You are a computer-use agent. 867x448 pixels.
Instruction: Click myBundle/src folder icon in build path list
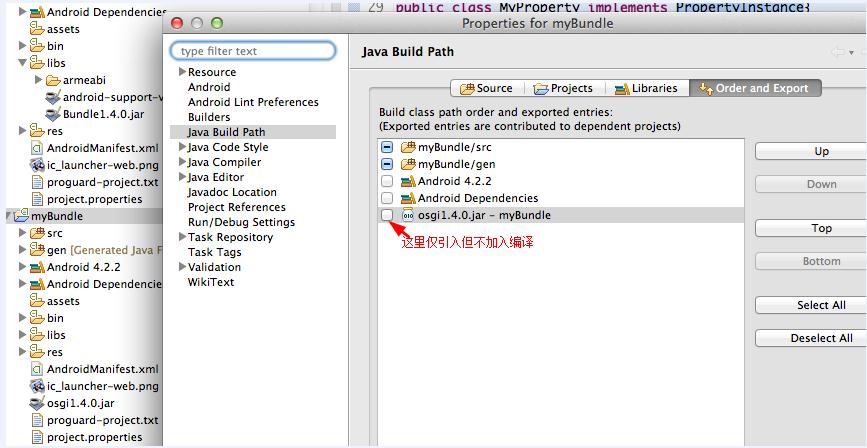click(x=408, y=148)
